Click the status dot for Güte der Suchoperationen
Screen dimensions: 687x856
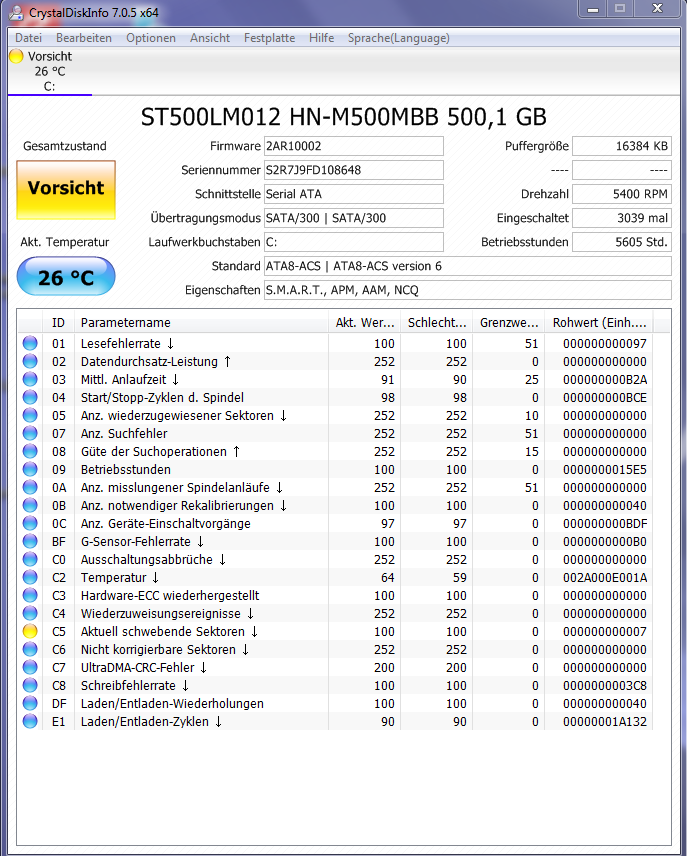coord(30,451)
